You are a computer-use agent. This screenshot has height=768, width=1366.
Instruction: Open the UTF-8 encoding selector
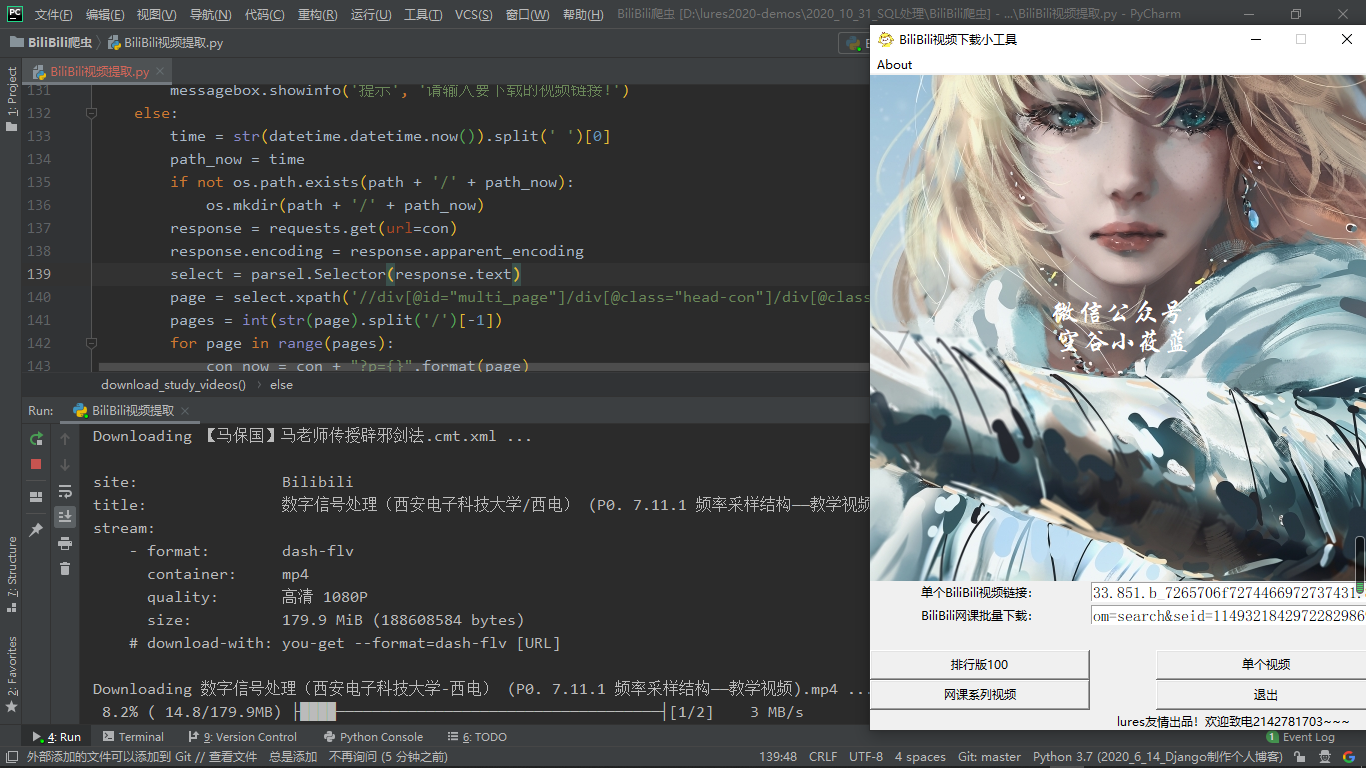pos(866,757)
